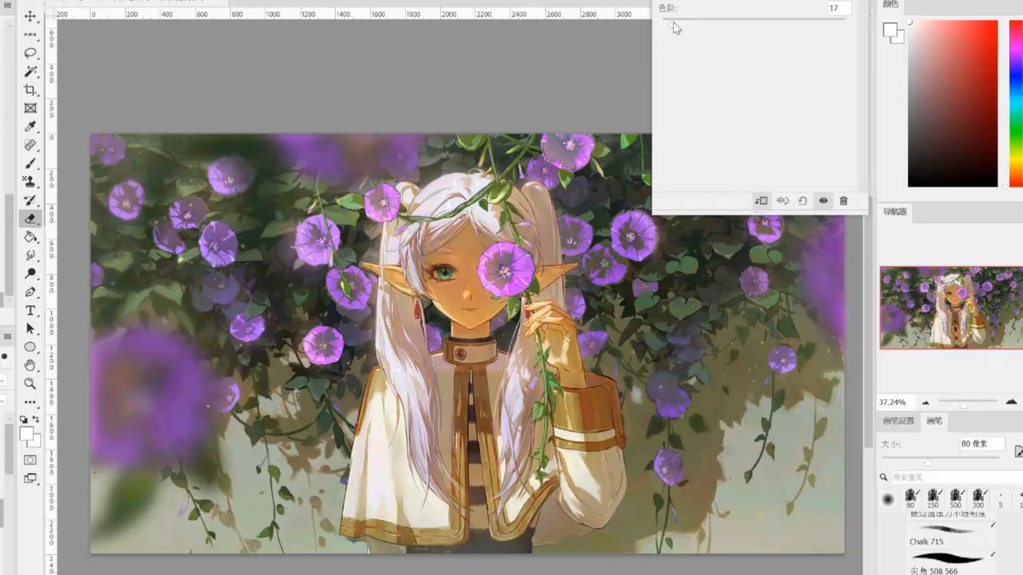
Task: Select the Brush tool
Action: point(30,163)
